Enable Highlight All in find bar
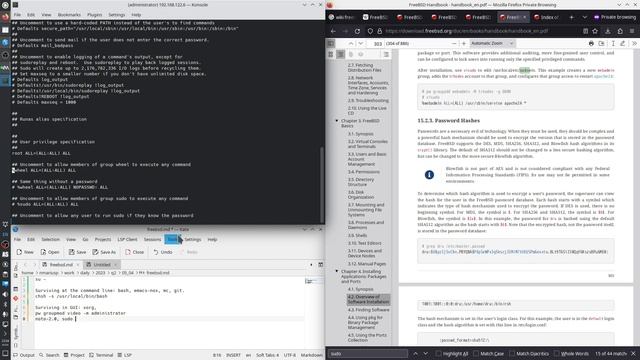 tap(451, 354)
